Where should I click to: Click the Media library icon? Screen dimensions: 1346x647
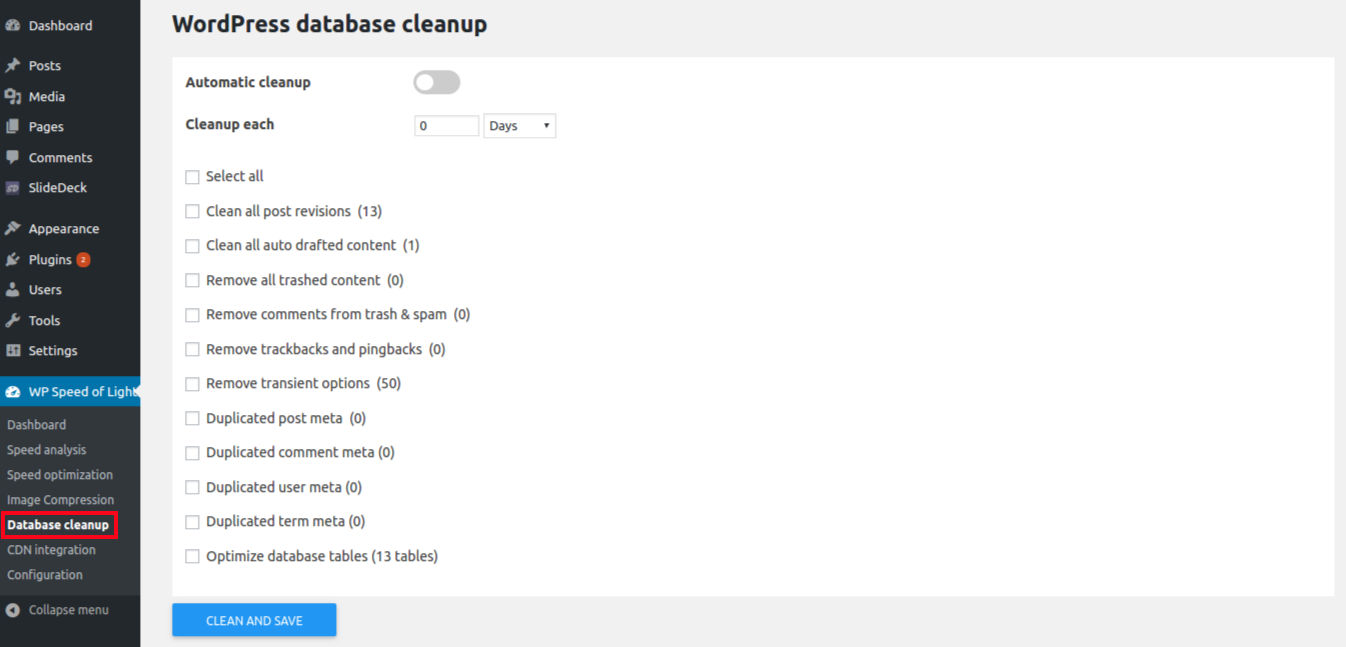point(13,97)
